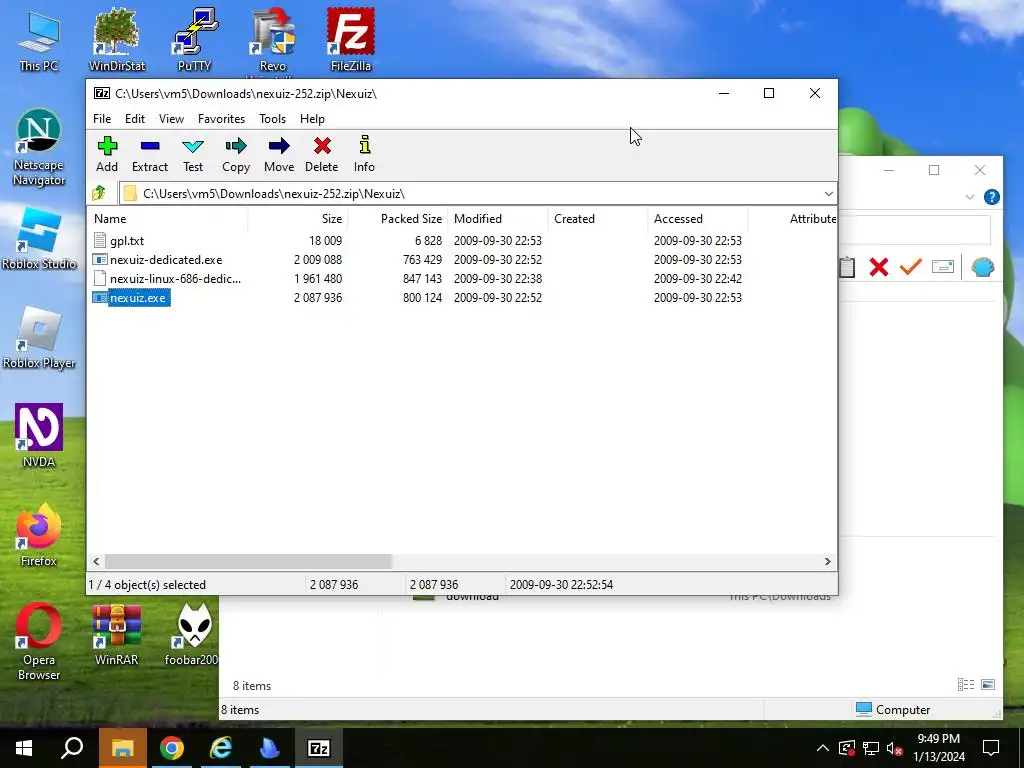
Task: Sort by Packed Size column header
Action: [398, 219]
